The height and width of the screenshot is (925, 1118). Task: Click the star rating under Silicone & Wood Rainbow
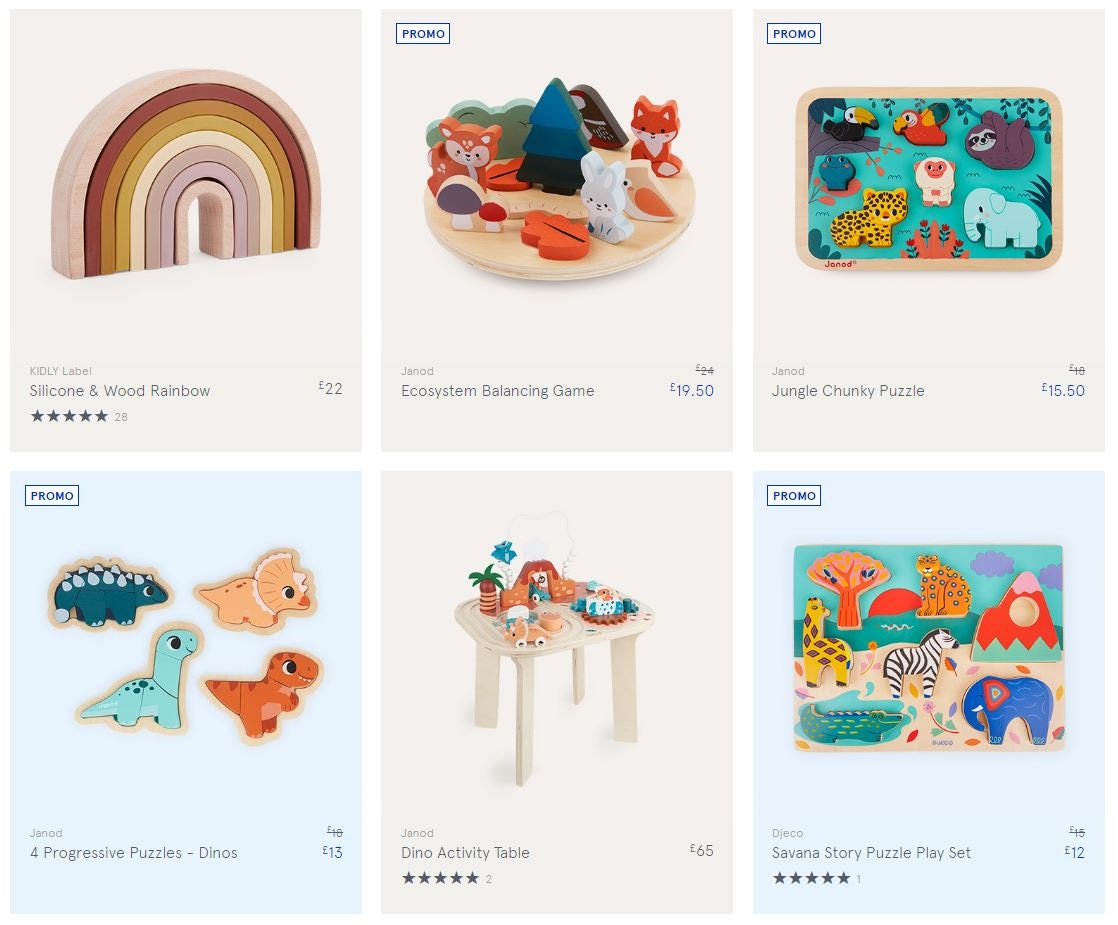click(69, 416)
